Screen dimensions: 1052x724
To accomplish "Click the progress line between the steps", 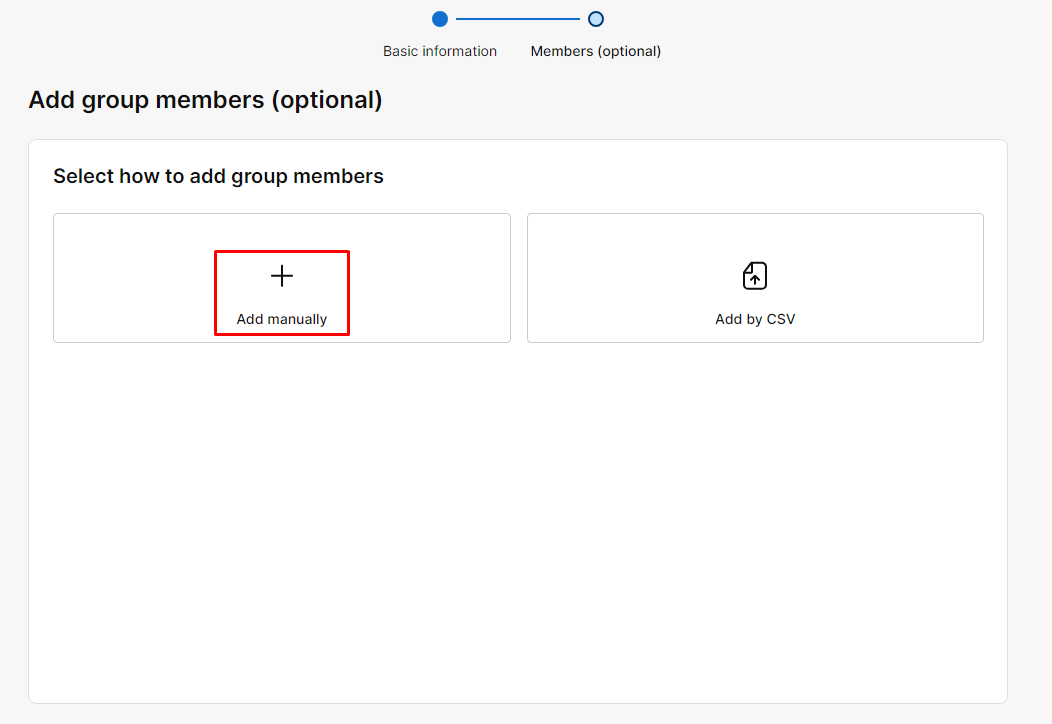I will (518, 19).
